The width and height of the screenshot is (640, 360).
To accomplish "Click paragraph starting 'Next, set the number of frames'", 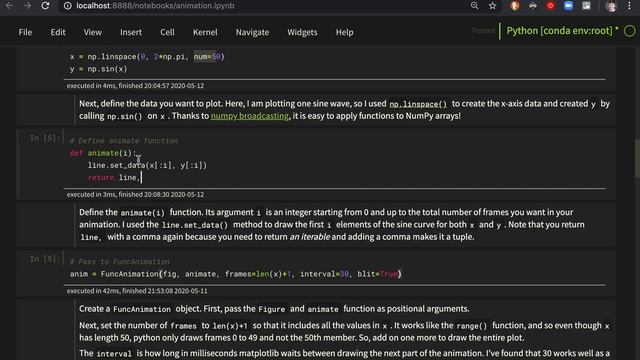I will coord(344,331).
